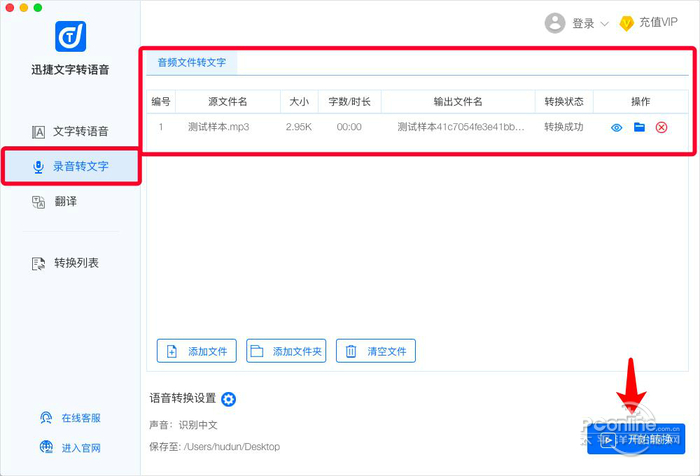This screenshot has width=700, height=476.
Task: Open output folder for 测试样本.mp3
Action: click(639, 127)
